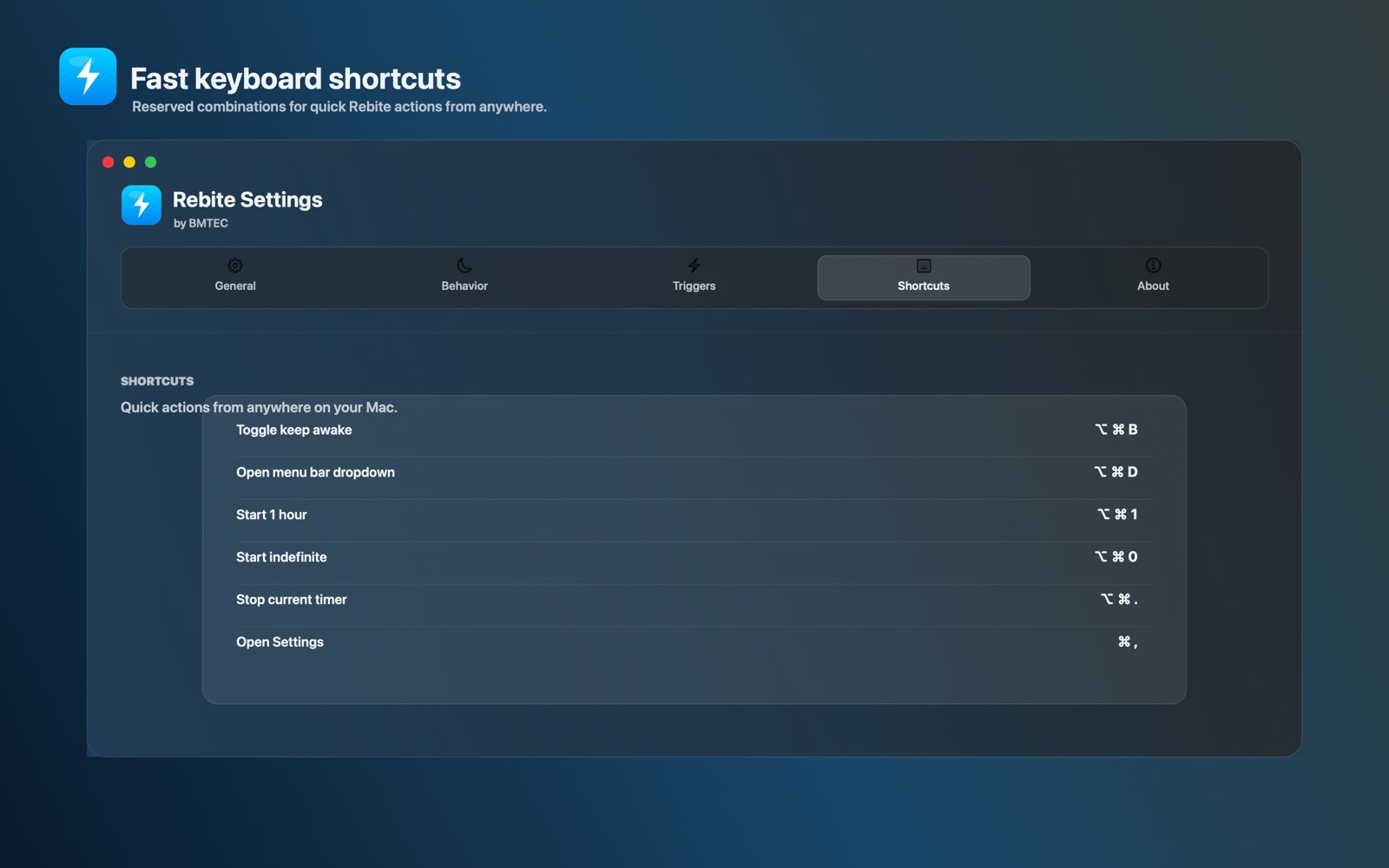Select the "Start indefinite" label
The height and width of the screenshot is (868, 1389).
pos(281,557)
